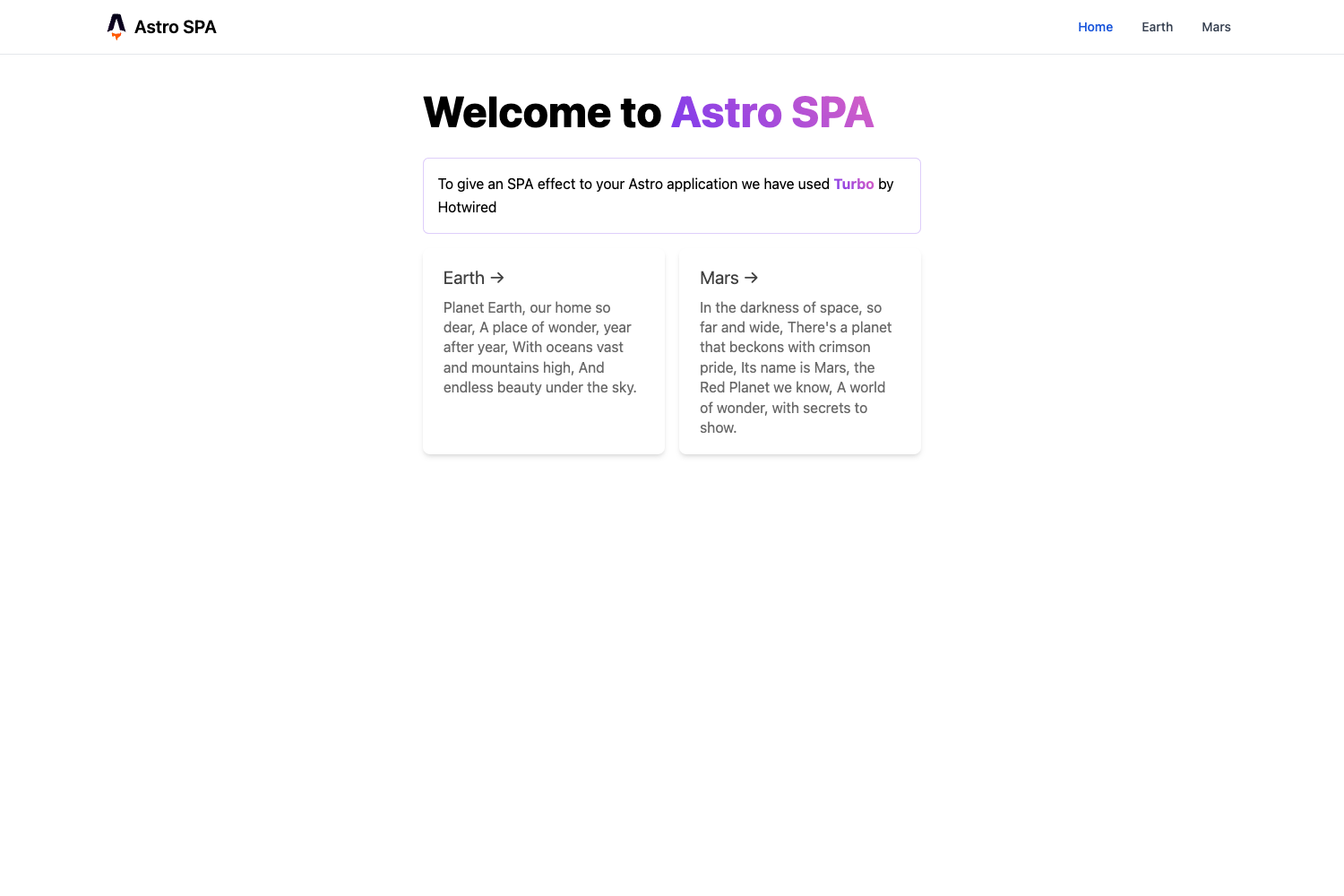Screen dimensions: 1344x896
Task: Open the Earth page from navbar
Action: 1157,27
